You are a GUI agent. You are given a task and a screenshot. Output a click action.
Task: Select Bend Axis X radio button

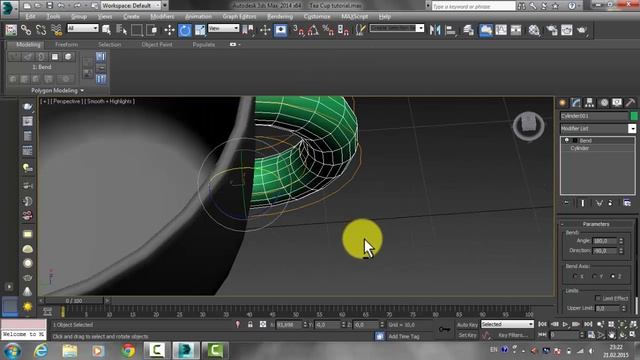tap(576, 276)
